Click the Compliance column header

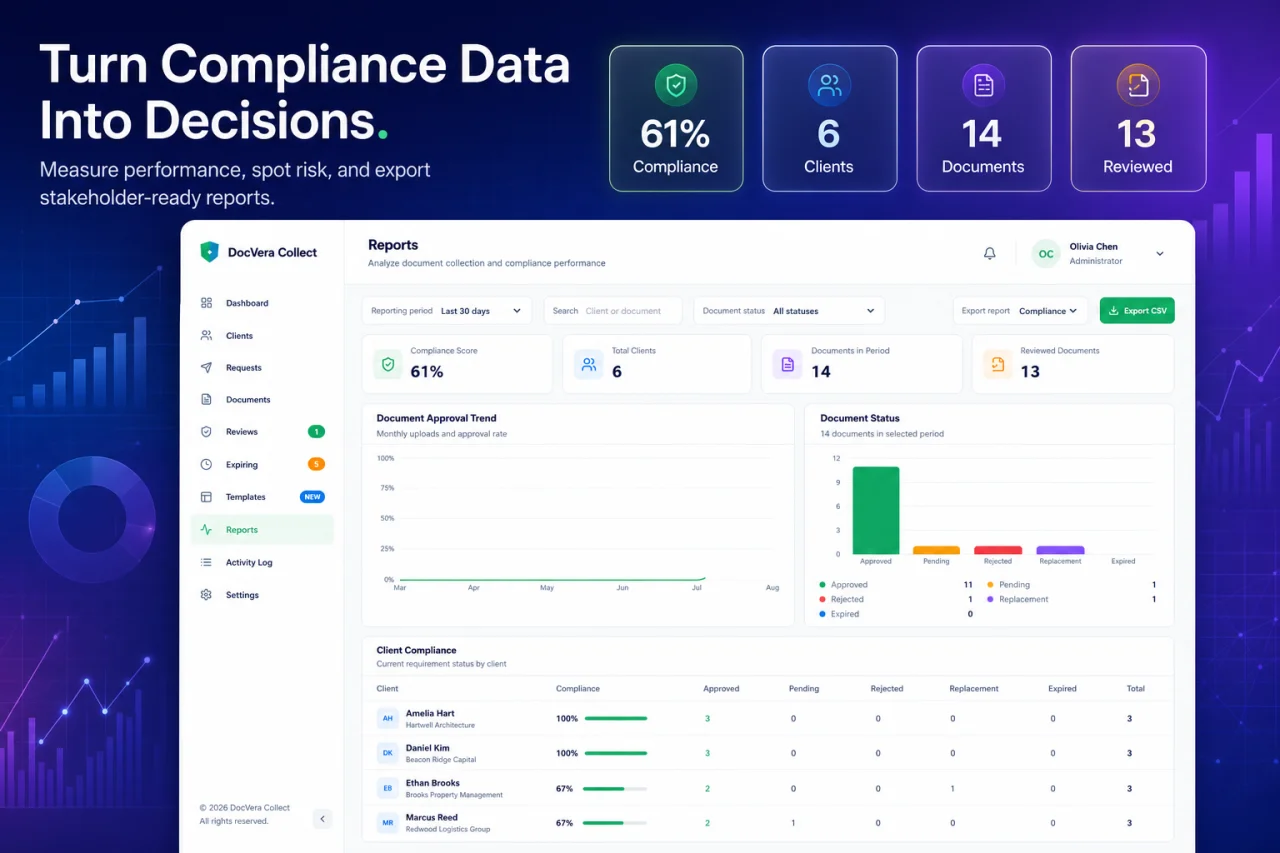click(578, 689)
